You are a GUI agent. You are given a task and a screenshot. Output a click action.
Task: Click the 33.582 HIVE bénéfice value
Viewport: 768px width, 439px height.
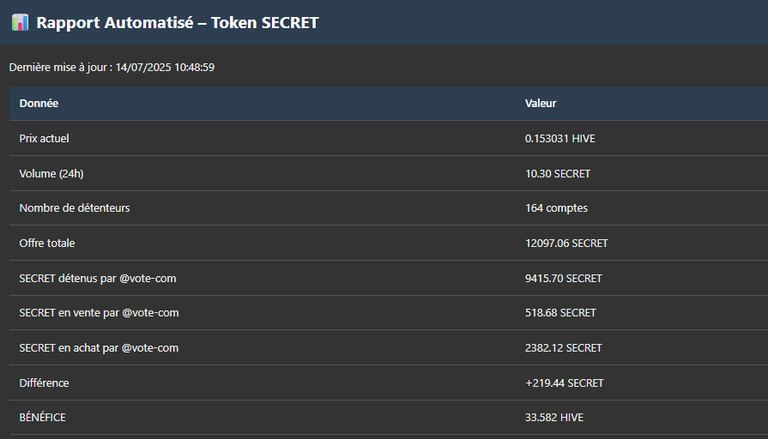[x=554, y=417]
